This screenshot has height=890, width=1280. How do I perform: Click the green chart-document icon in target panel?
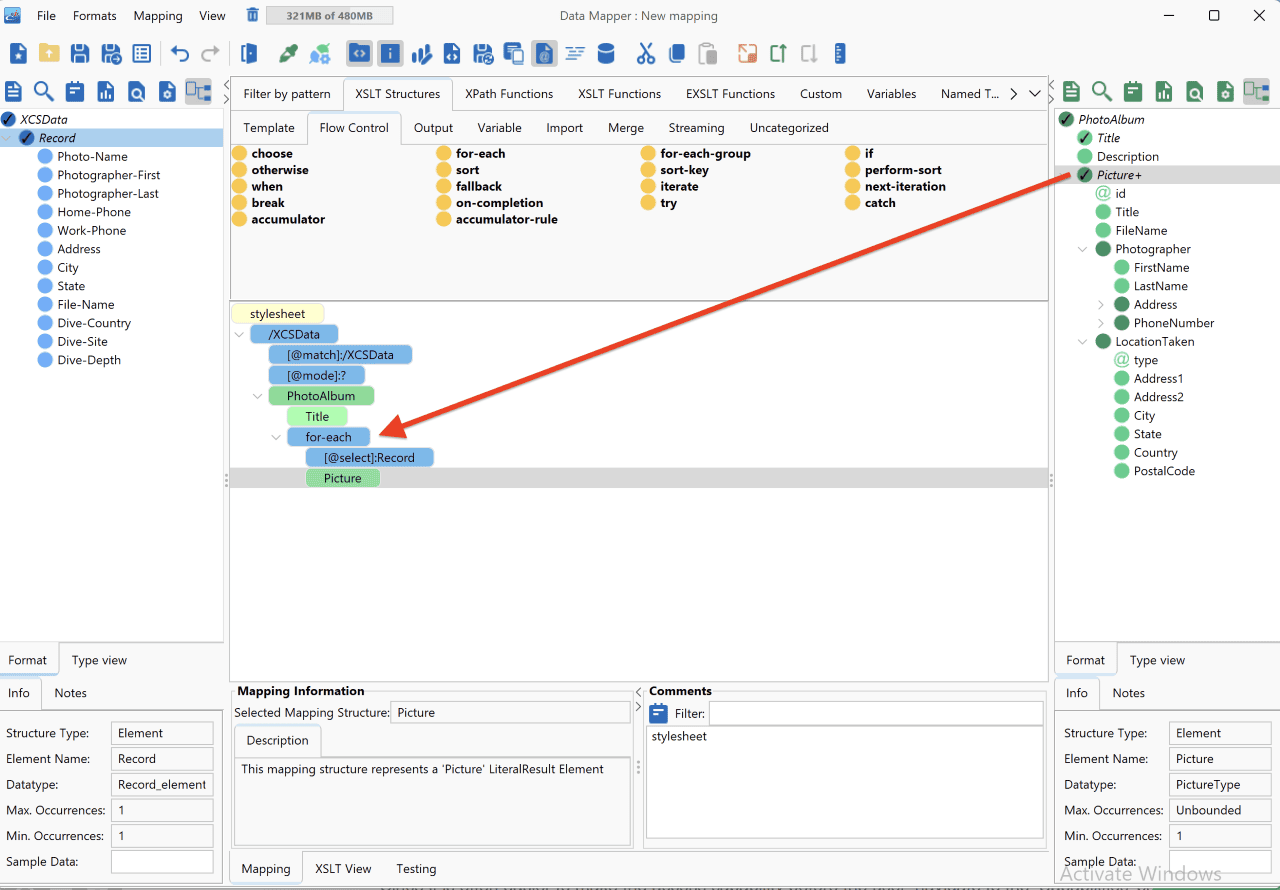[x=1164, y=92]
